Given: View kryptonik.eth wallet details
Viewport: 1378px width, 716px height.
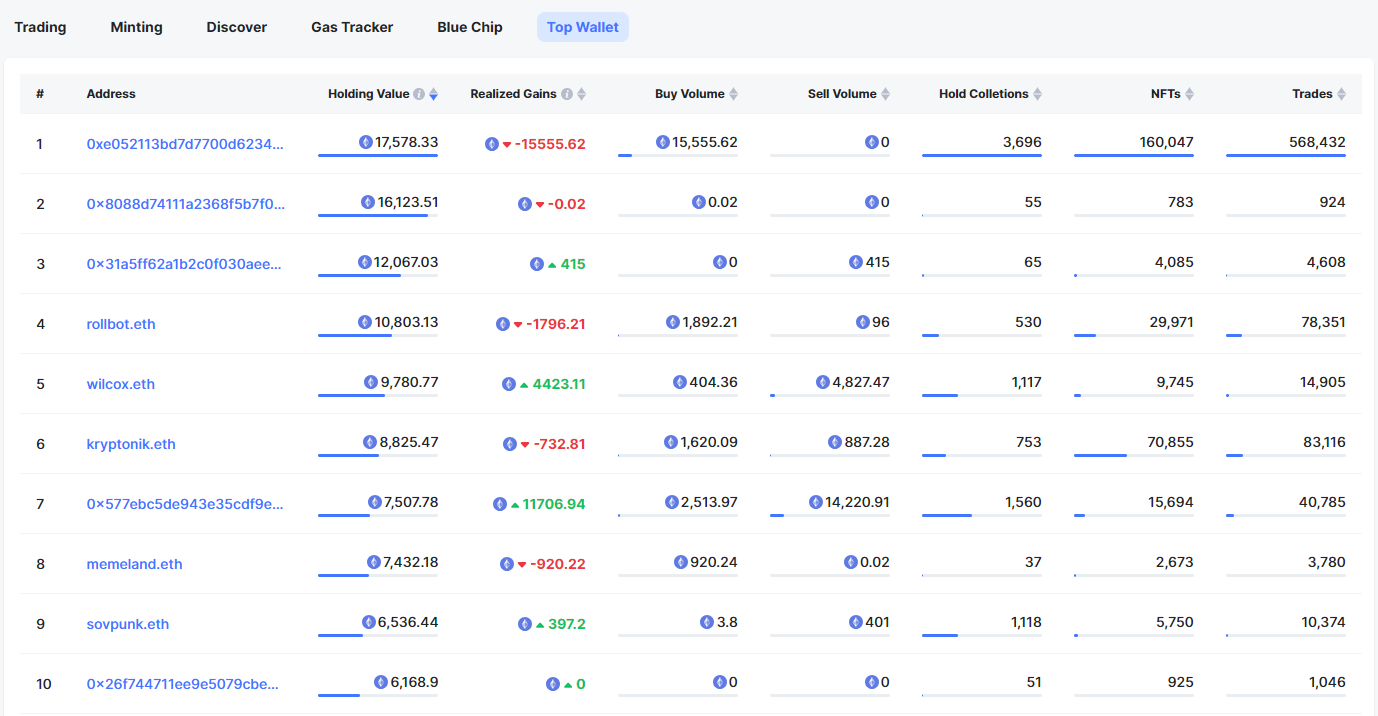Looking at the screenshot, I should click(x=131, y=444).
